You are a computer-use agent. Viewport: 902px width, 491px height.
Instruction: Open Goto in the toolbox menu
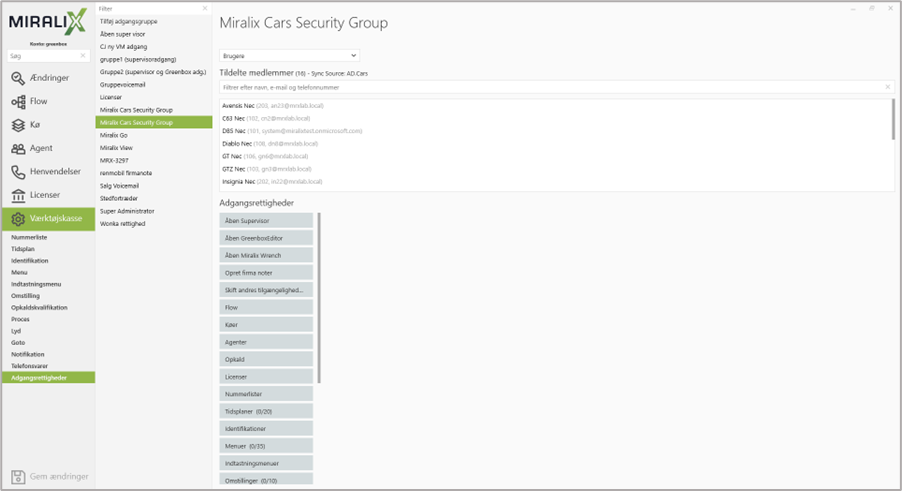[x=18, y=343]
